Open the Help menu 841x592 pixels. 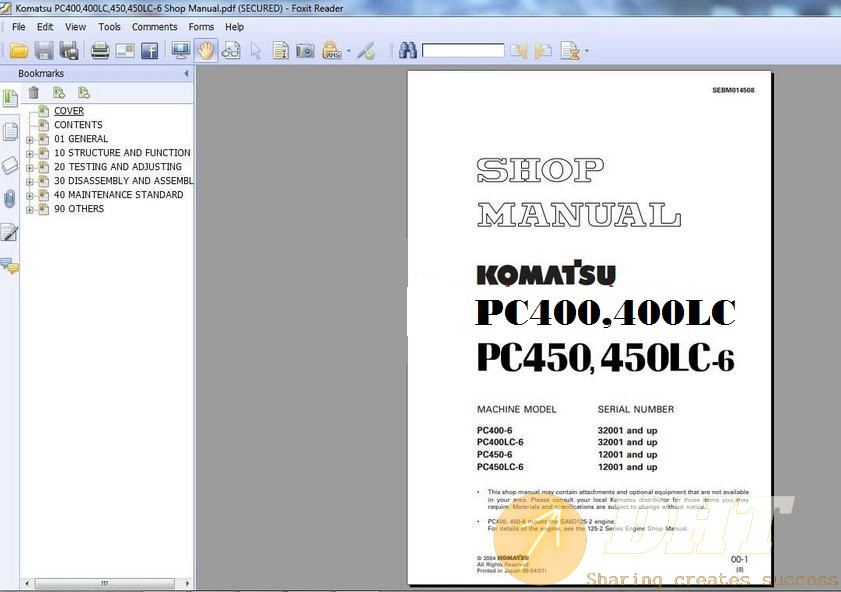pos(234,27)
